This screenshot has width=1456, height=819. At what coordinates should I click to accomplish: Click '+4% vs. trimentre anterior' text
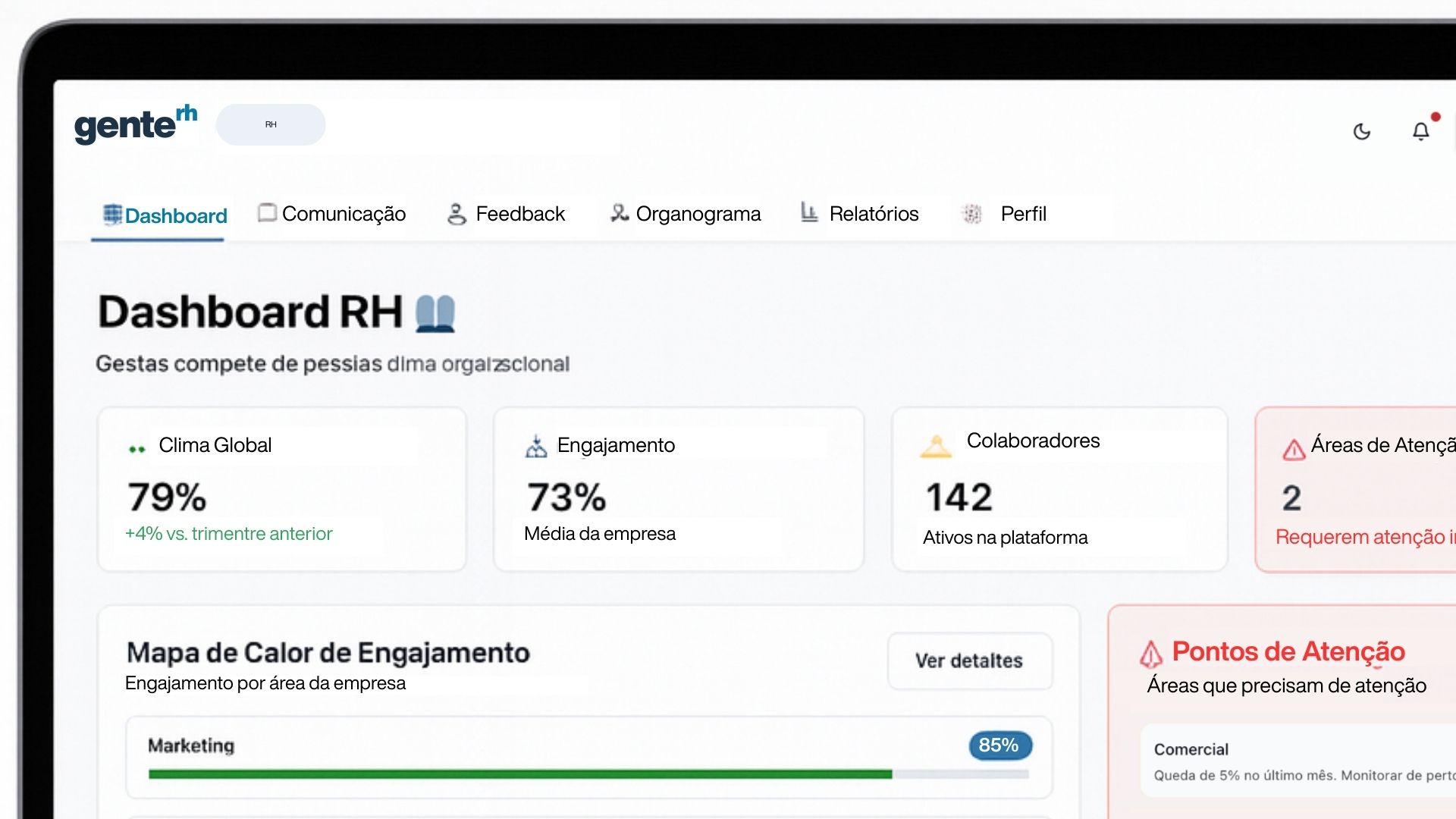click(229, 534)
